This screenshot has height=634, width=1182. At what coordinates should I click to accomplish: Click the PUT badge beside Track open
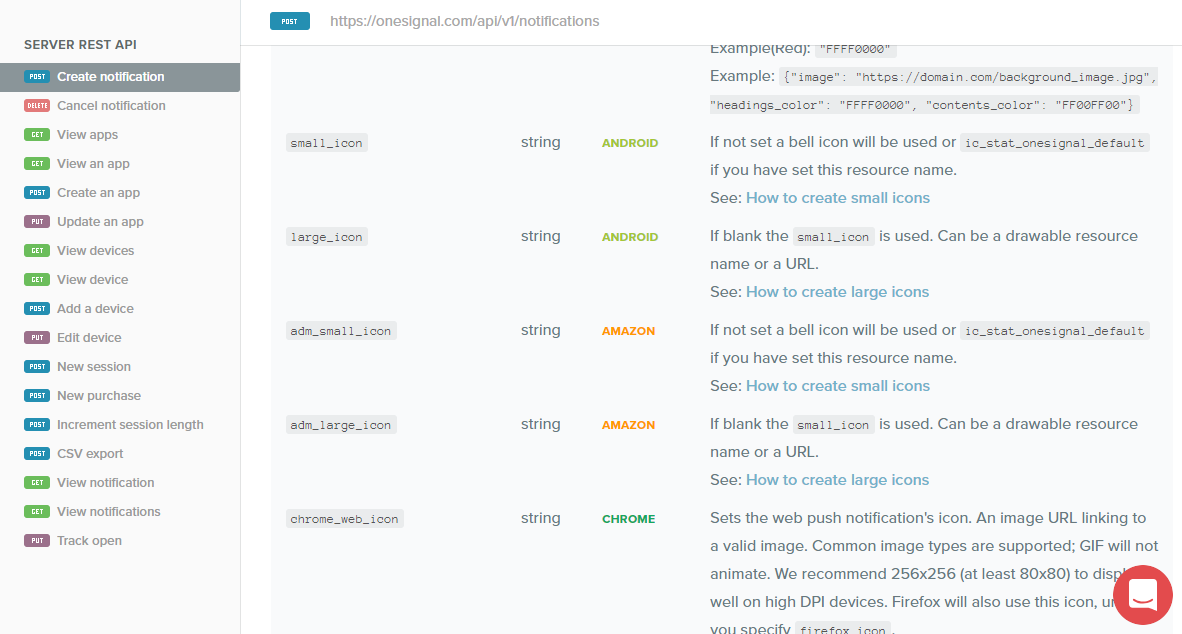click(x=35, y=540)
